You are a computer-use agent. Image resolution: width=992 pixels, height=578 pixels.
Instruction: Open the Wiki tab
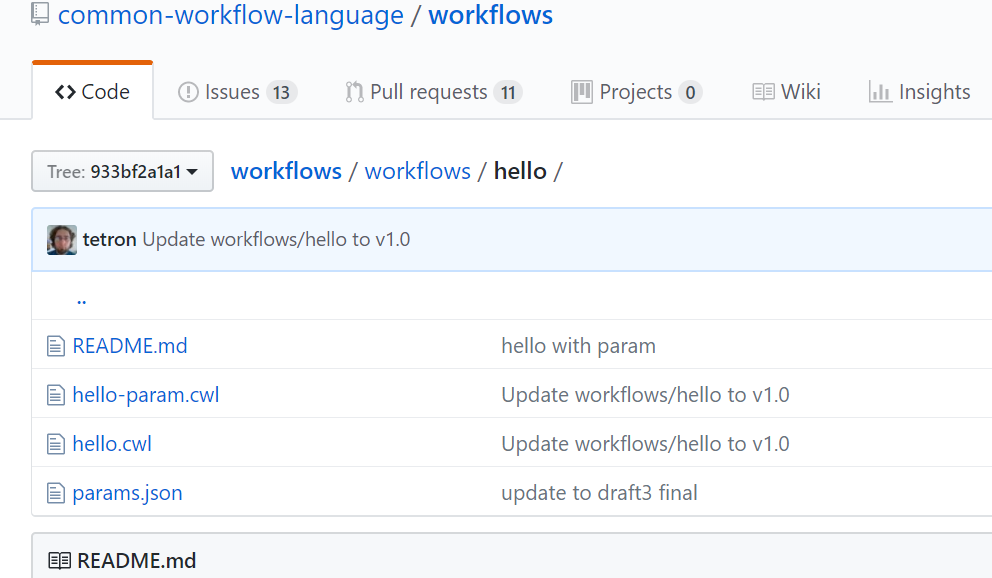point(786,92)
